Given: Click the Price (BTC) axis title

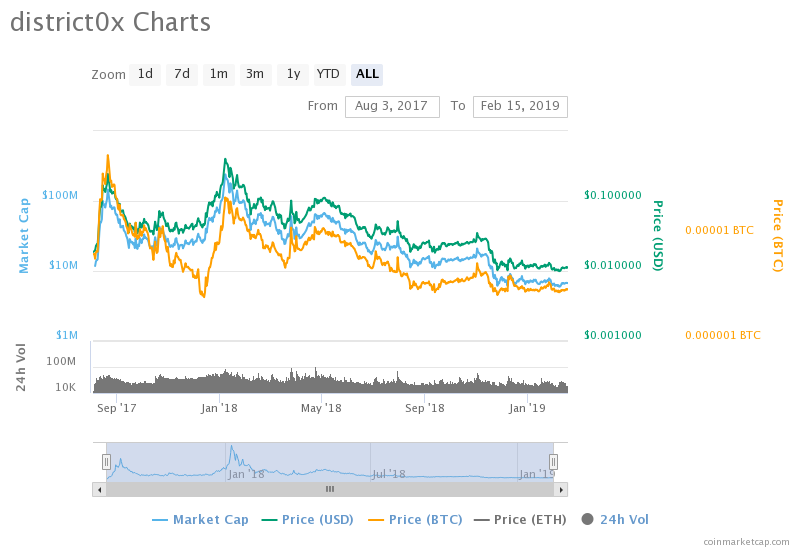Looking at the screenshot, I should 778,236.
